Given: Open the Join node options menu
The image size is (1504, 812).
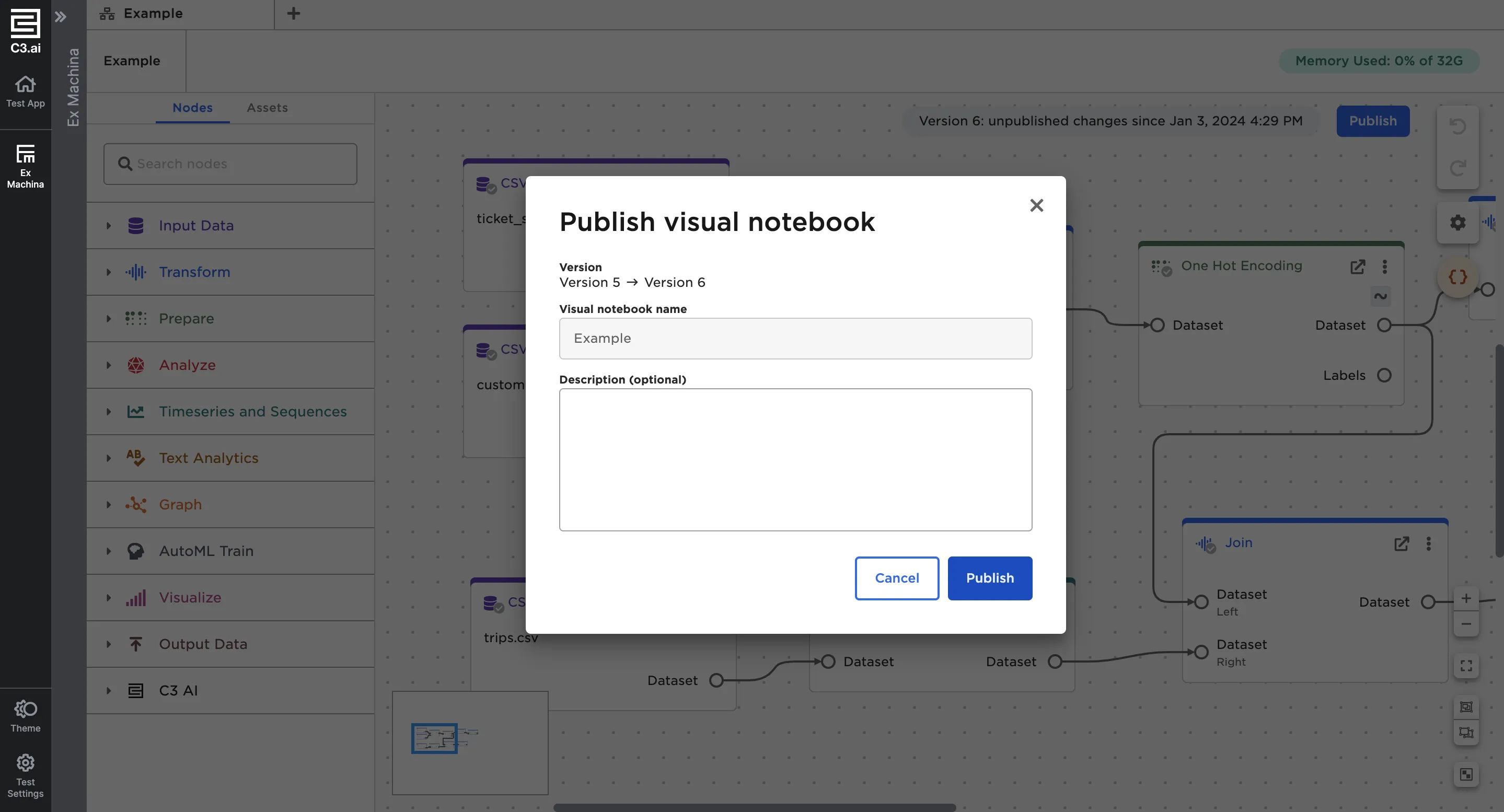Looking at the screenshot, I should (x=1428, y=543).
